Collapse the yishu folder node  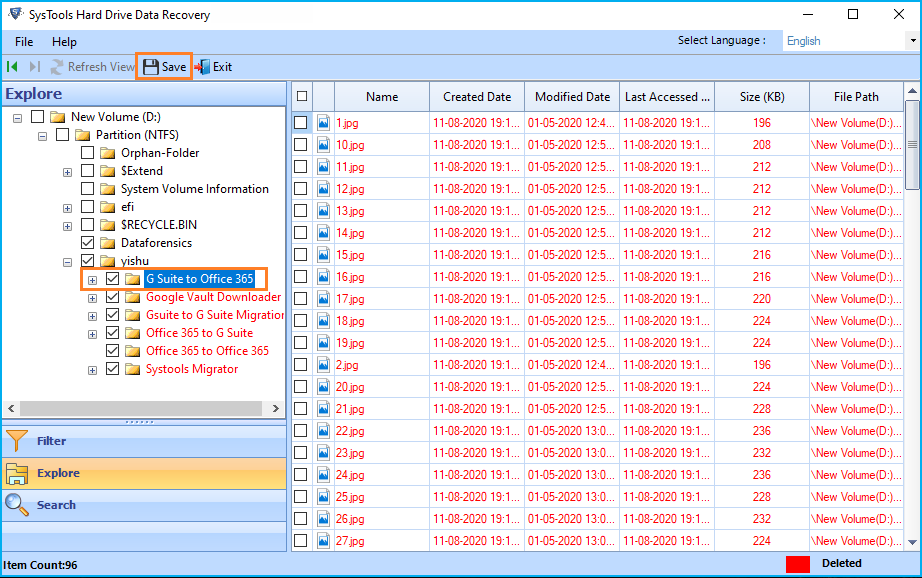[68, 262]
